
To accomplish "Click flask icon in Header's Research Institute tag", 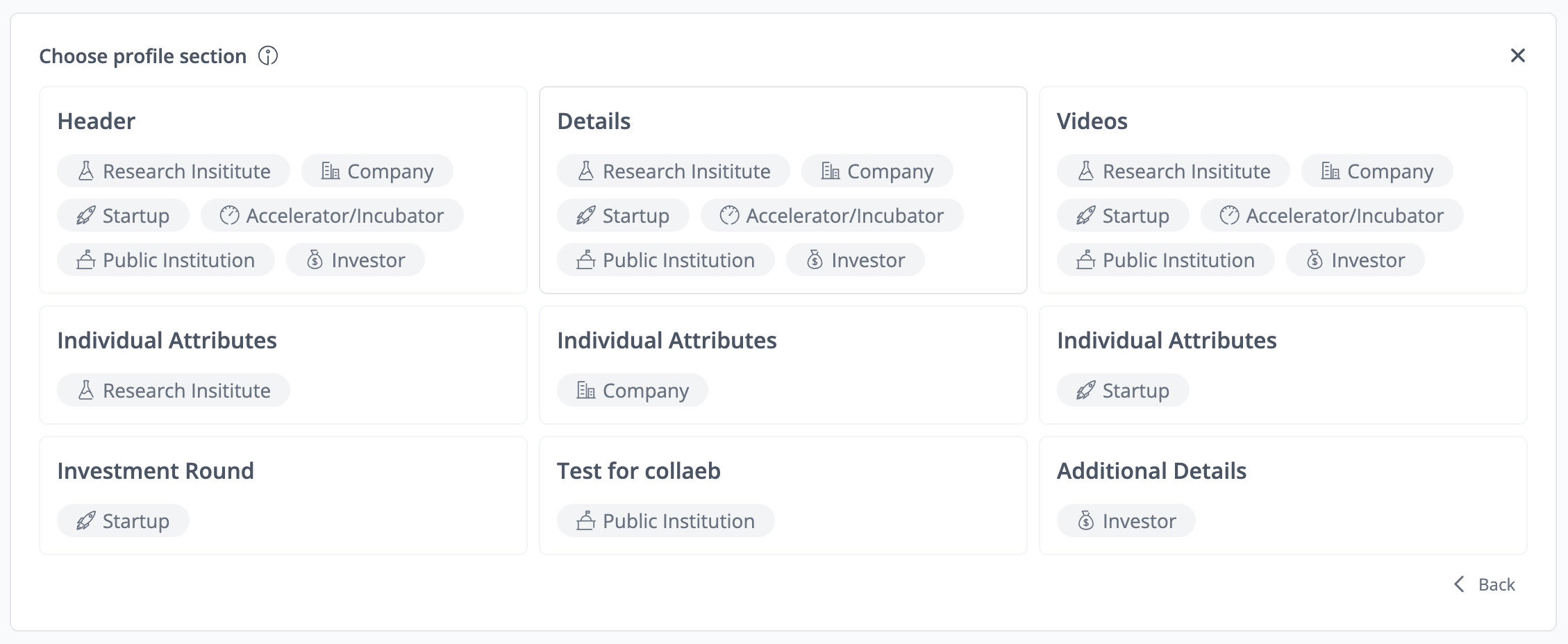I will coord(86,171).
